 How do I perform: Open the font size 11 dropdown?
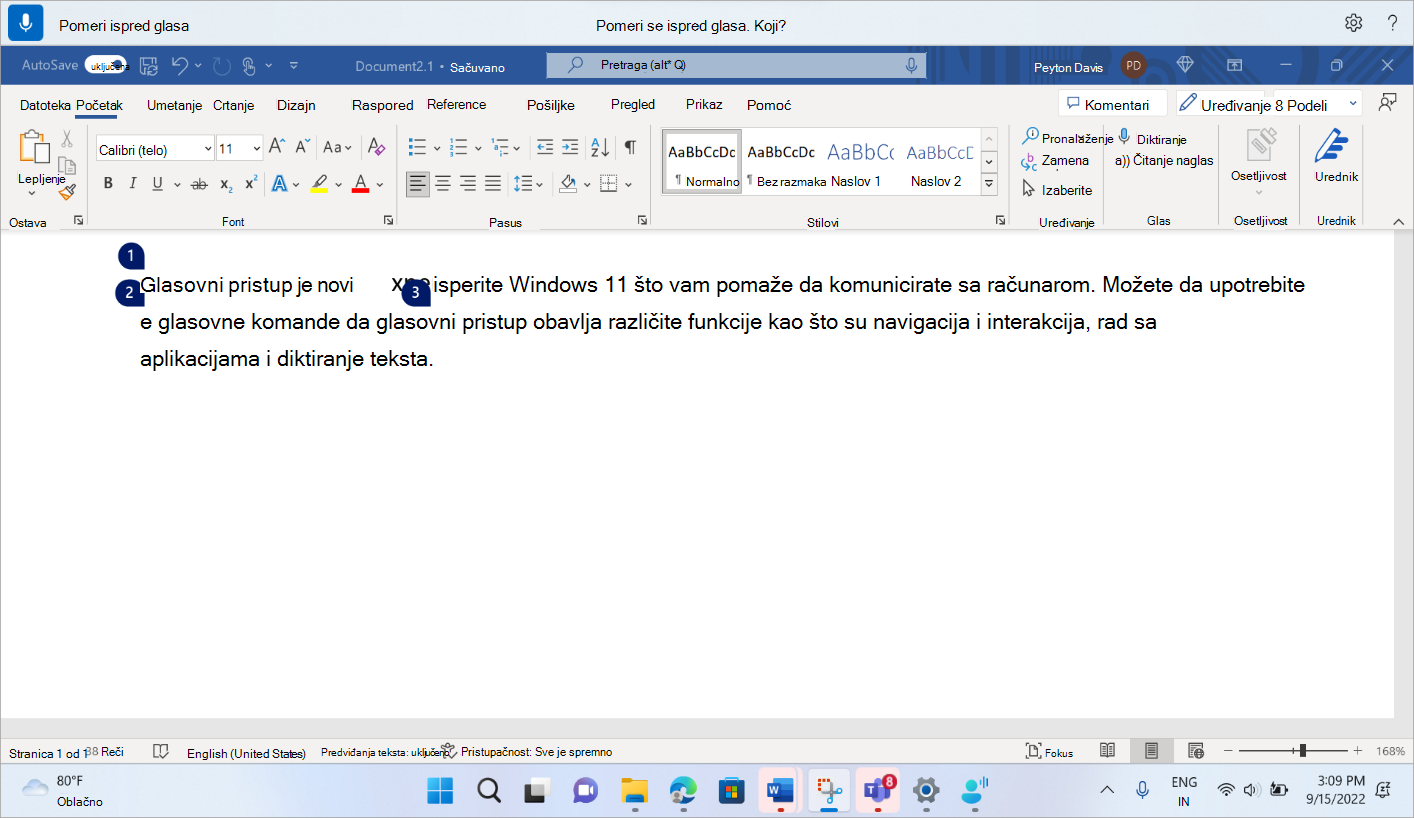(257, 149)
